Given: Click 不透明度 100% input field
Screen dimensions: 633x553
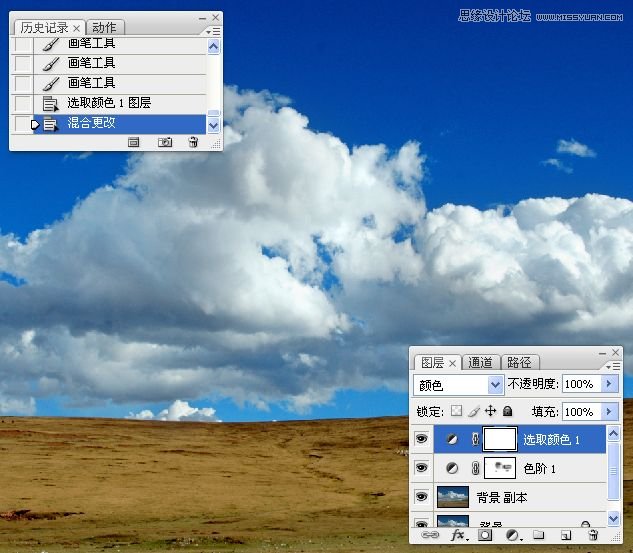Looking at the screenshot, I should (581, 383).
